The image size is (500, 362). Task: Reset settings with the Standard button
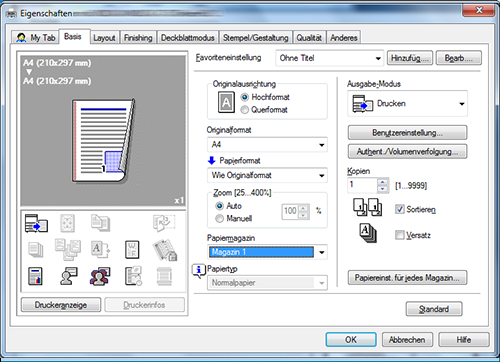point(434,309)
